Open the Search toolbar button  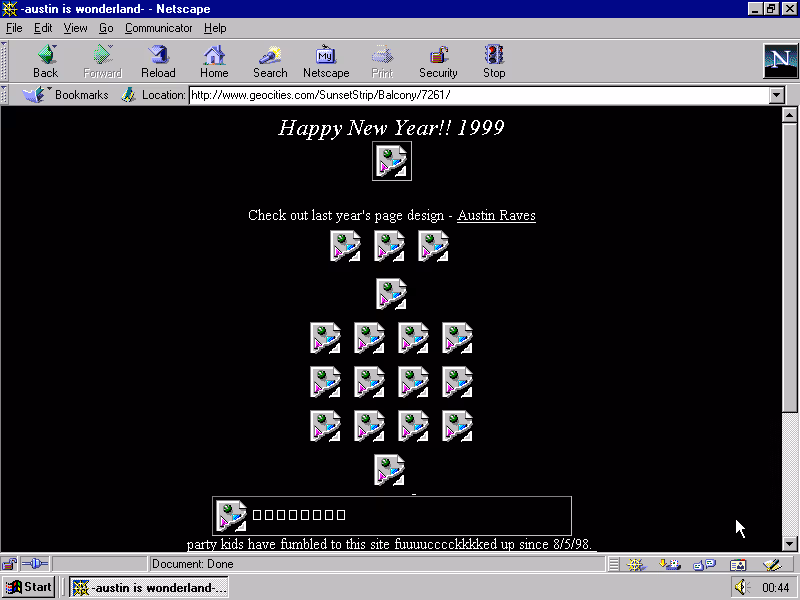click(x=270, y=61)
